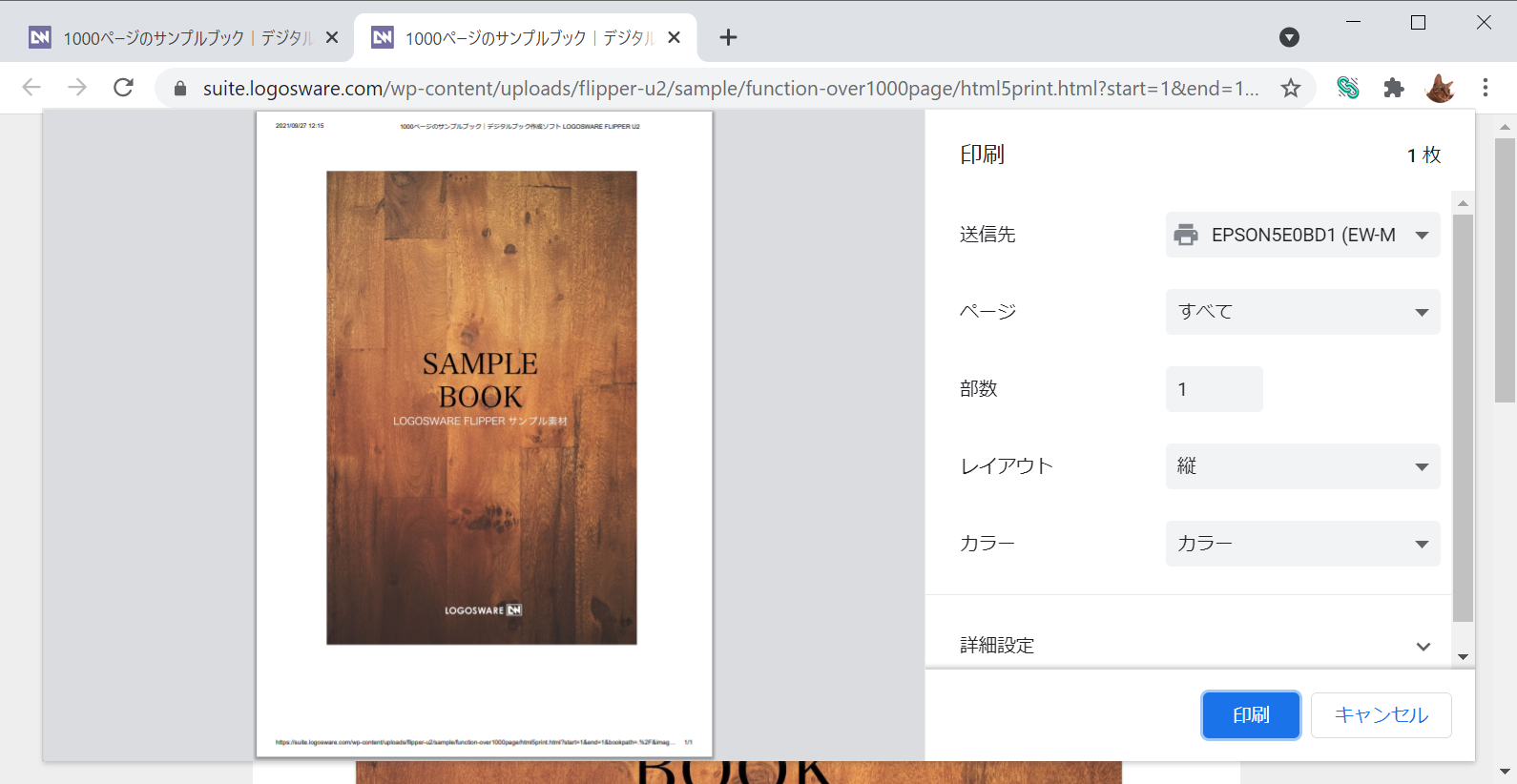Click the 部数 copies input field
This screenshot has width=1517, height=784.
pyautogui.click(x=1215, y=389)
